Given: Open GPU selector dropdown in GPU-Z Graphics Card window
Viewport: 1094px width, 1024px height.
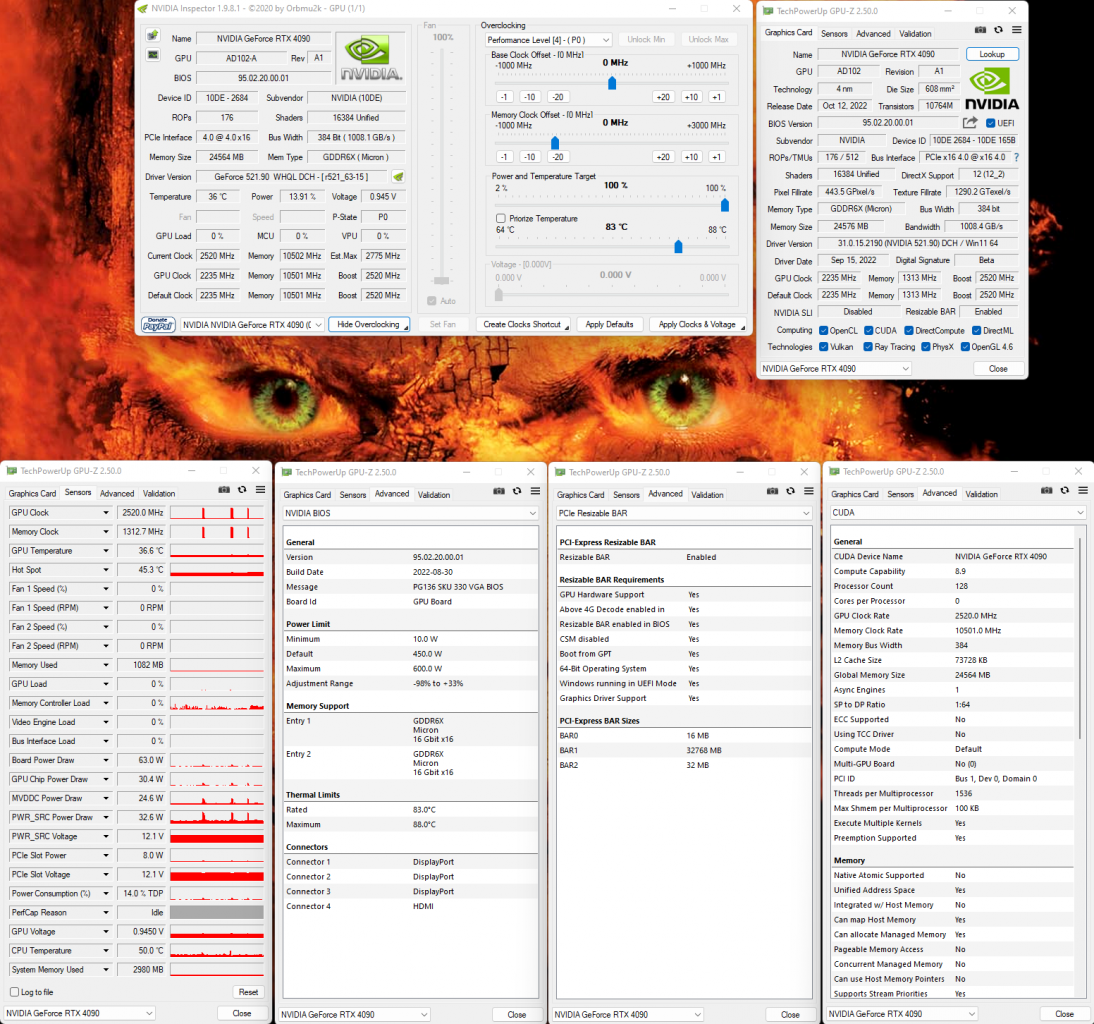Looking at the screenshot, I should tap(835, 368).
